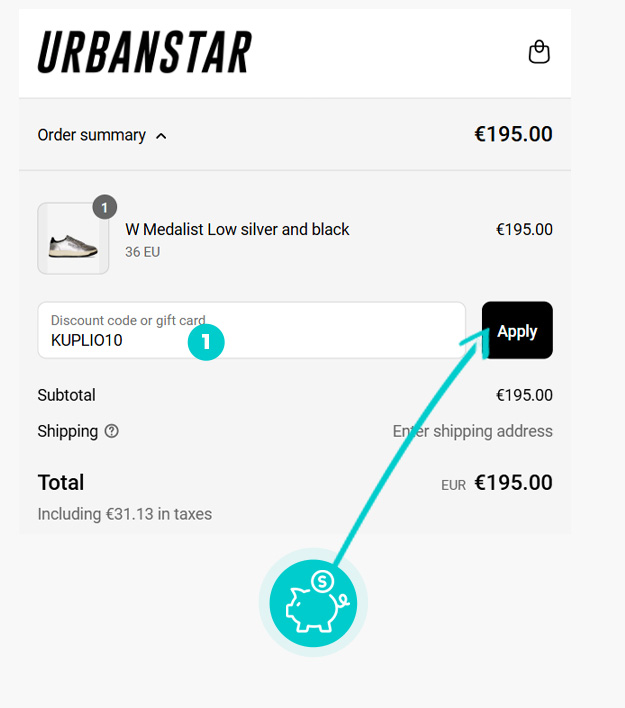This screenshot has height=708, width=625.
Task: Click the teal step number 1 badge
Action: coord(206,341)
